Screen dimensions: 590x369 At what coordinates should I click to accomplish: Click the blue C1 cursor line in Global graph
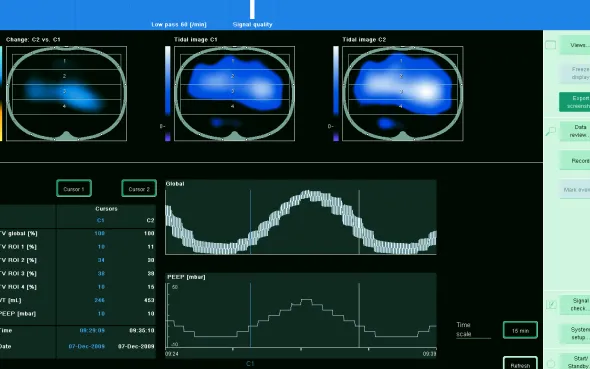250,222
